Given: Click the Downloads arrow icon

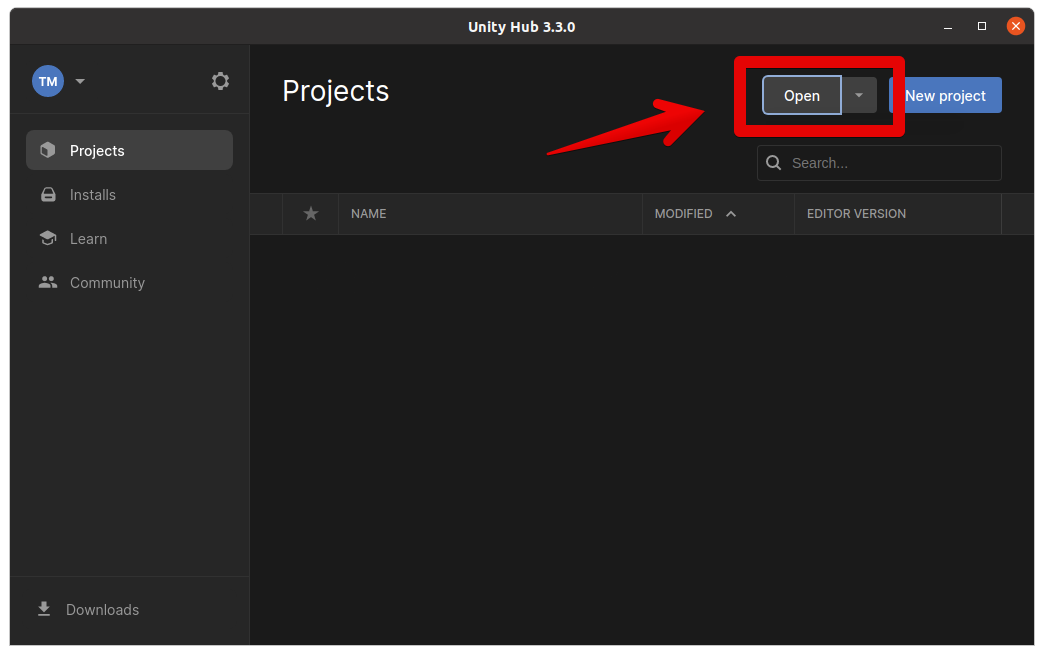Looking at the screenshot, I should click(44, 609).
